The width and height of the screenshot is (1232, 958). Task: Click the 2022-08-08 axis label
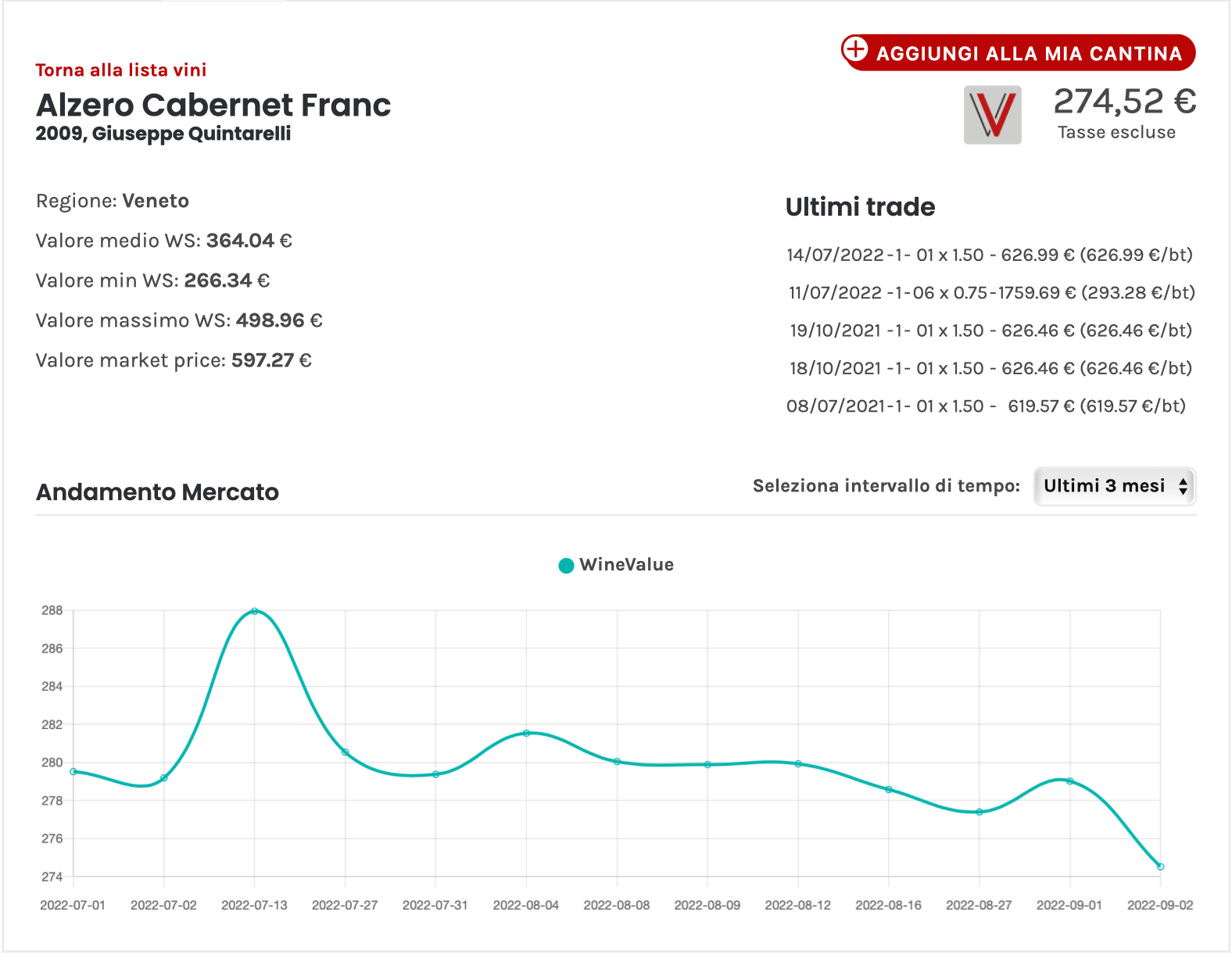[x=617, y=906]
